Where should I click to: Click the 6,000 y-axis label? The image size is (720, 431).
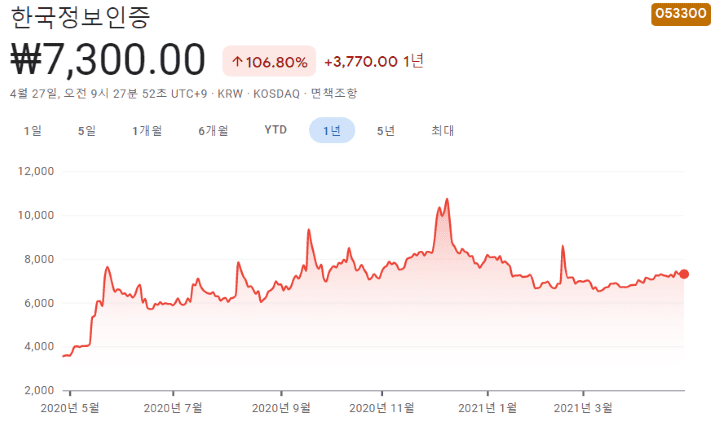point(39,303)
